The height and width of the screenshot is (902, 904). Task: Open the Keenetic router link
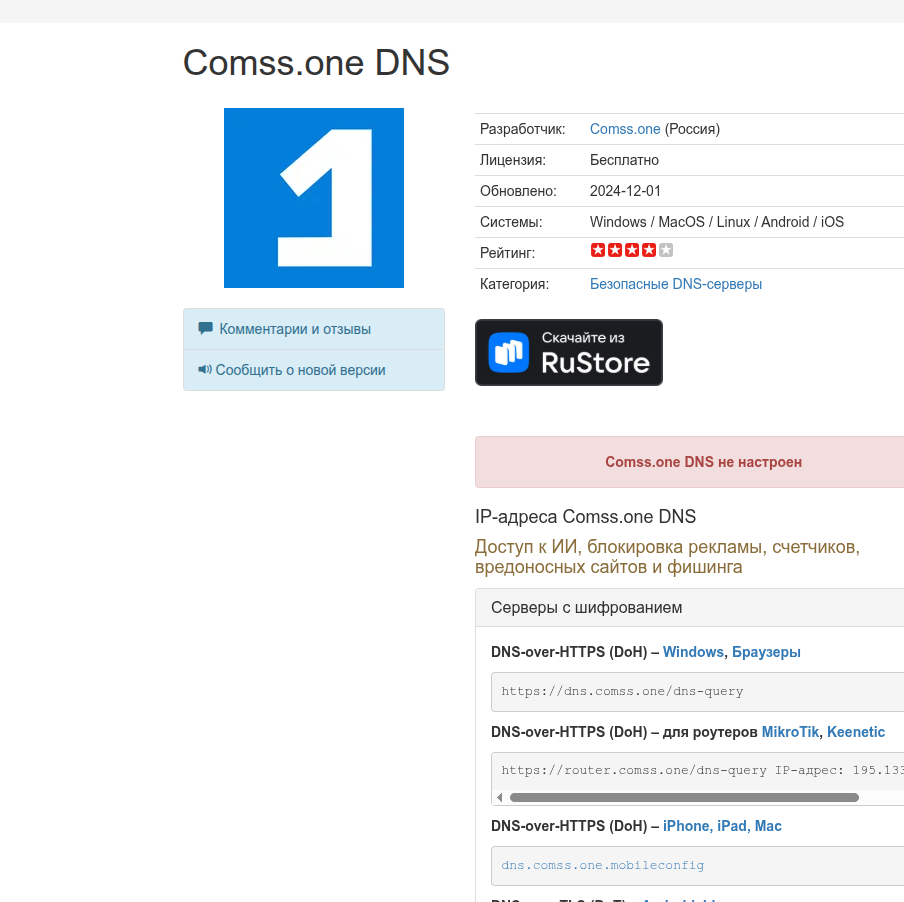856,732
